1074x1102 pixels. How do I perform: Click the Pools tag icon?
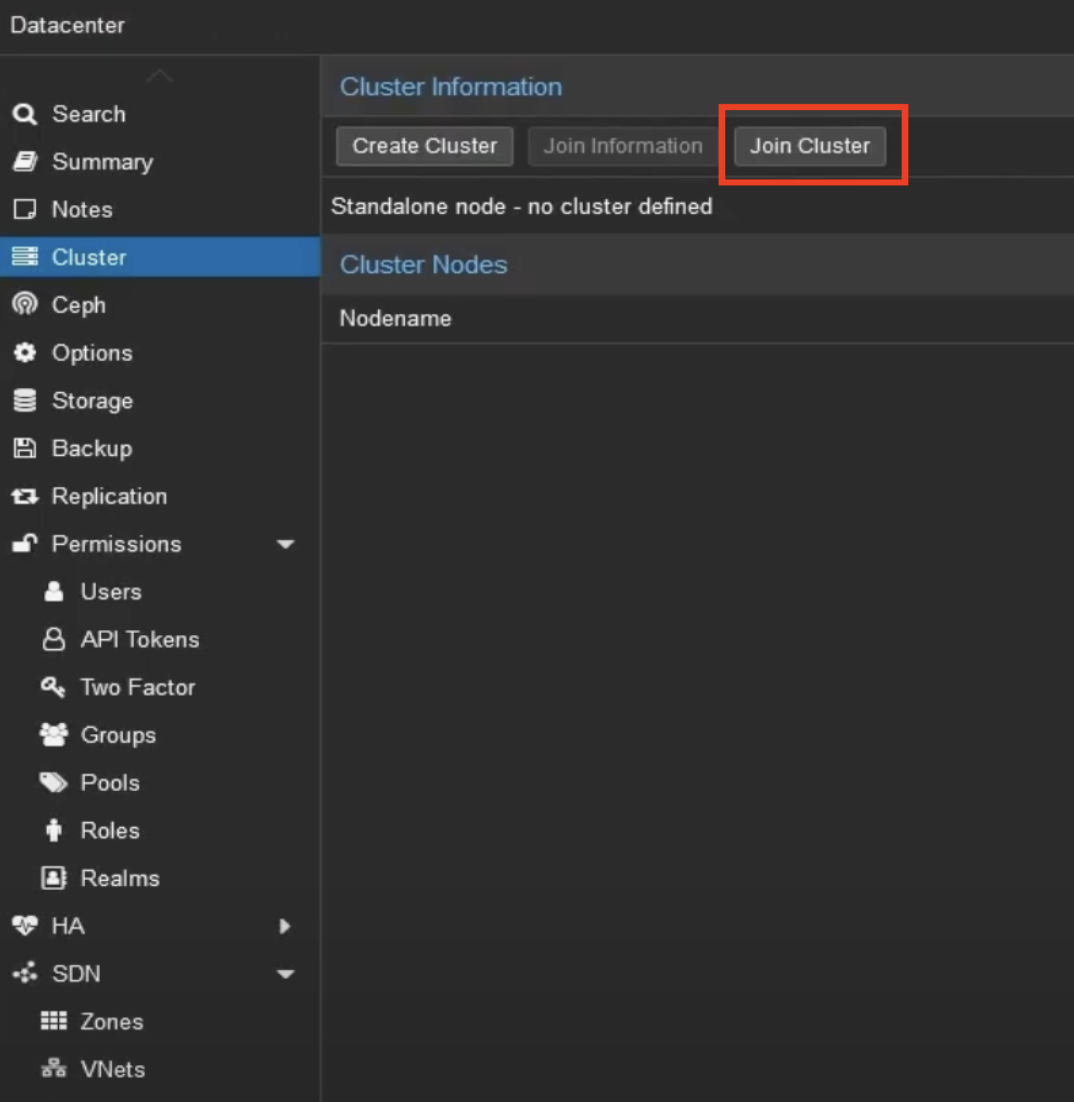point(53,783)
